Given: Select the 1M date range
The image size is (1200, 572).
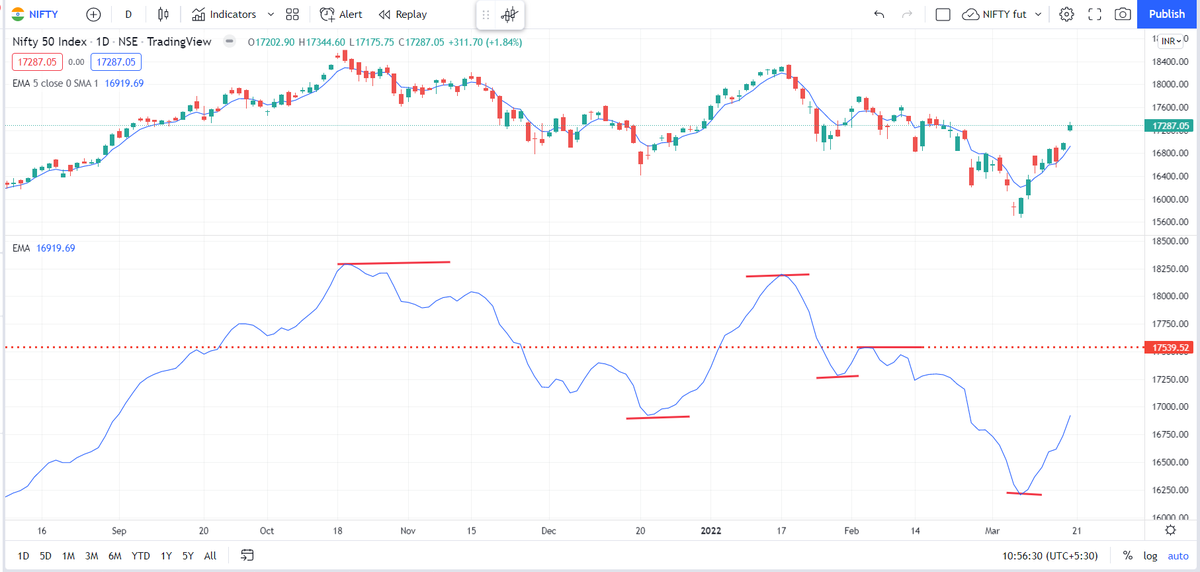Looking at the screenshot, I should point(68,555).
